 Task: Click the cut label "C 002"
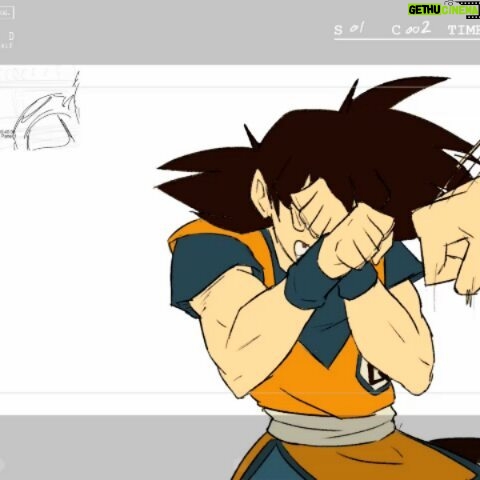[x=411, y=29]
